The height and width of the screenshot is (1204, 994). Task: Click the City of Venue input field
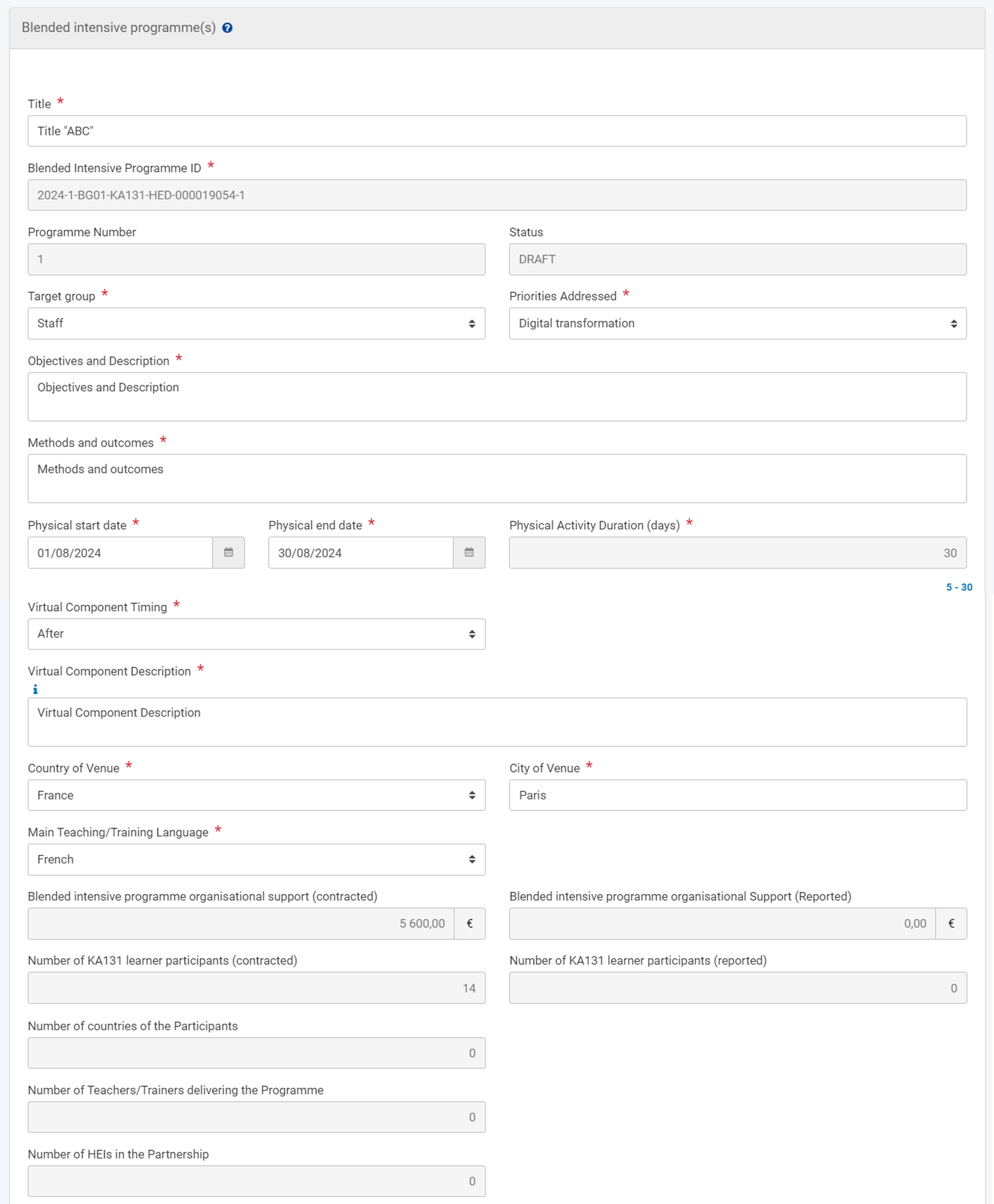tap(737, 795)
